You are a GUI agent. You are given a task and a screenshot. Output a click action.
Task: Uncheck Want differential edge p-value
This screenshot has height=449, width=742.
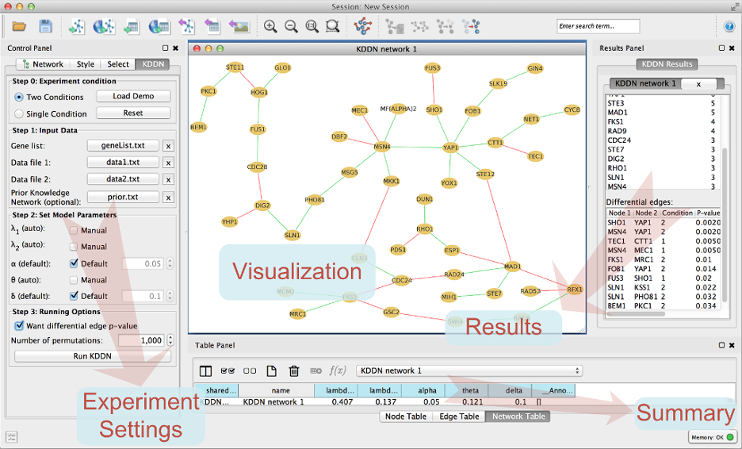pos(20,325)
